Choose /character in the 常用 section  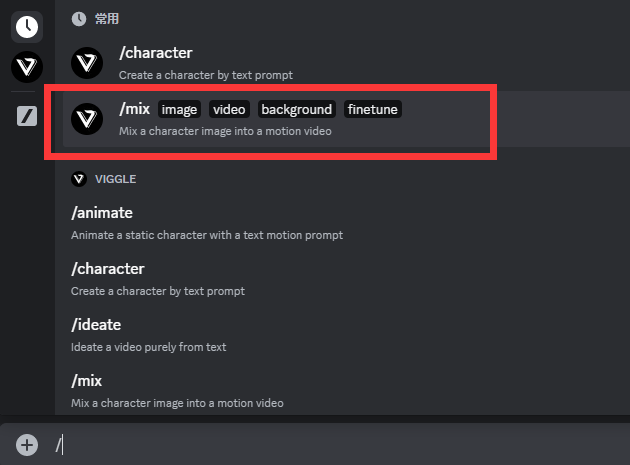[x=156, y=52]
